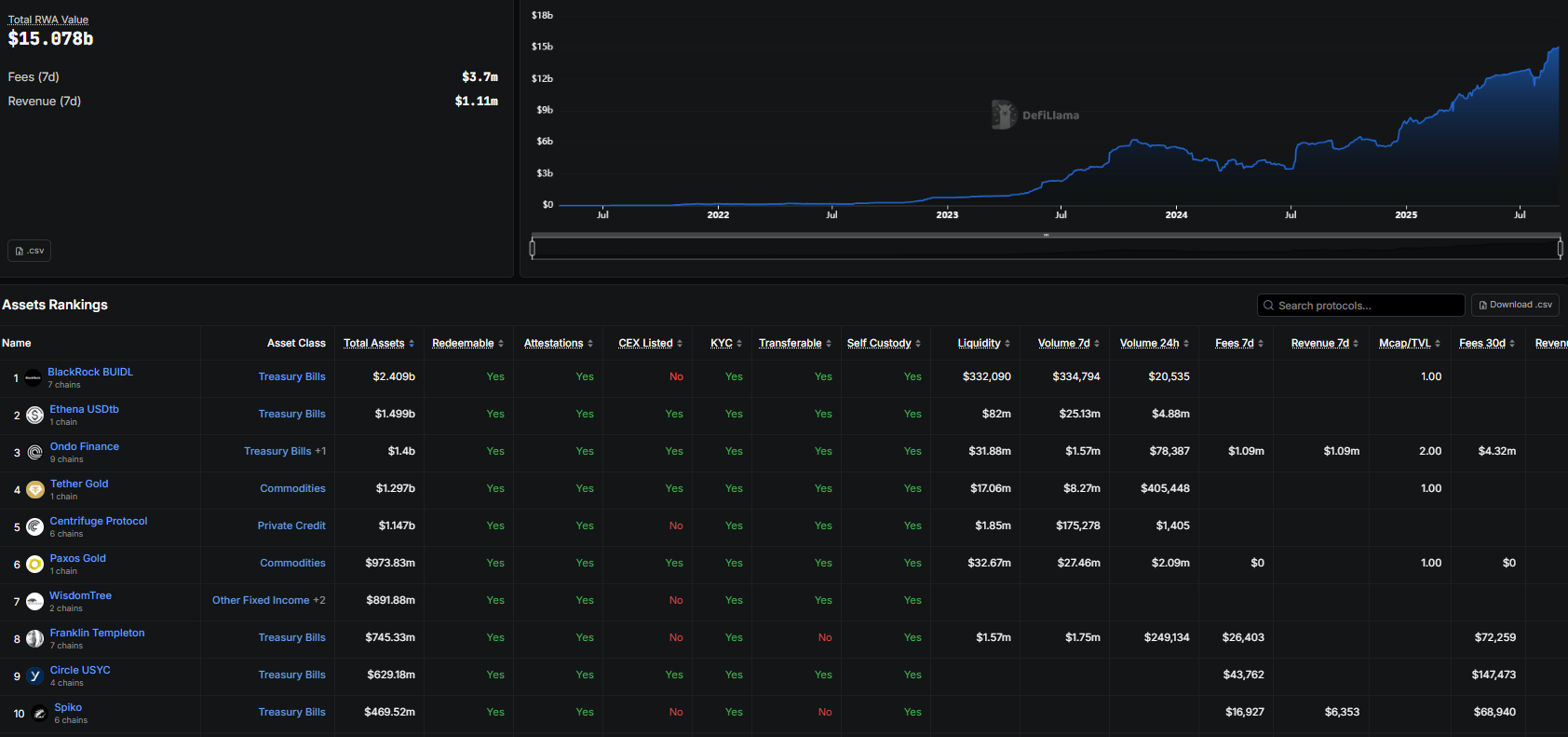Click the Centrifuge Protocol logo icon
Viewport: 1568px width, 737px height.
point(34,527)
